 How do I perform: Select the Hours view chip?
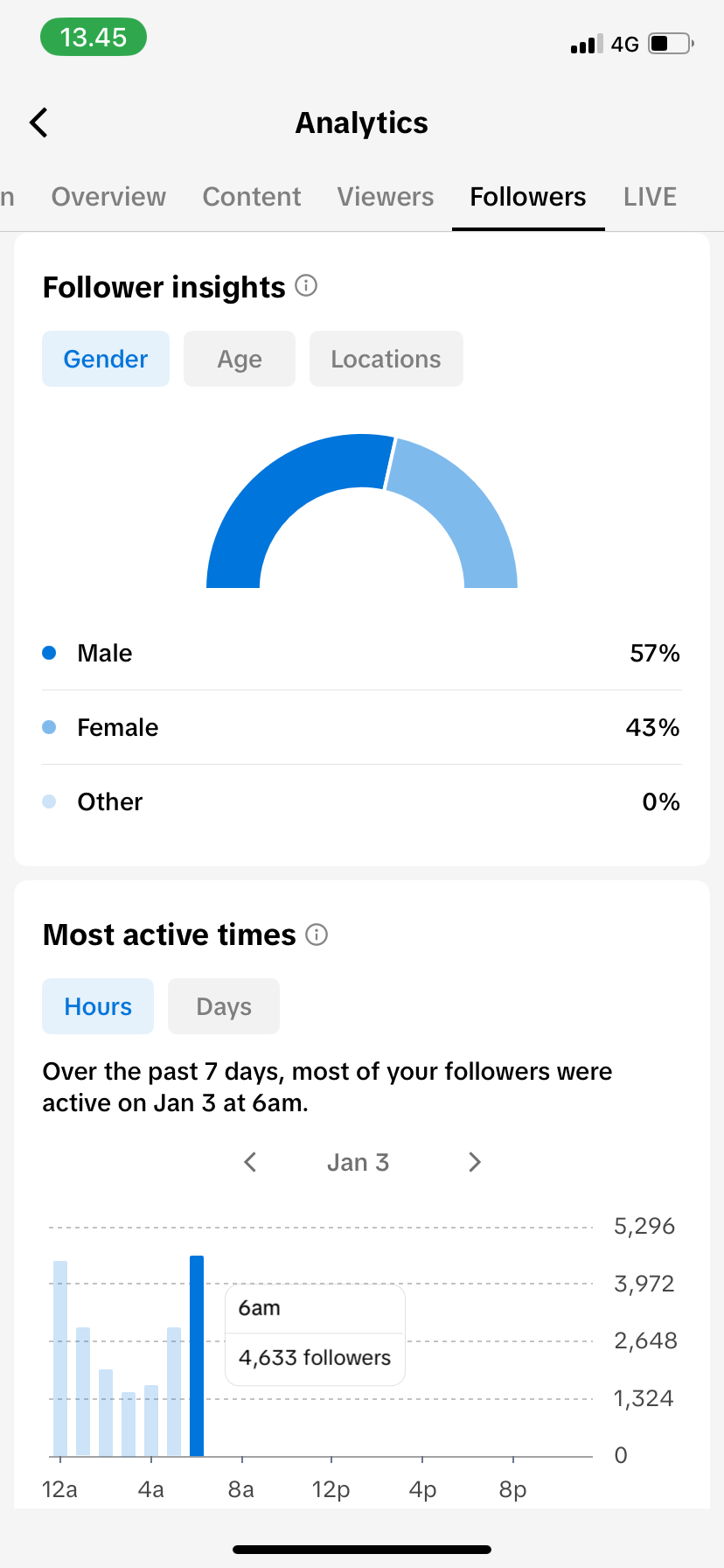point(98,1006)
